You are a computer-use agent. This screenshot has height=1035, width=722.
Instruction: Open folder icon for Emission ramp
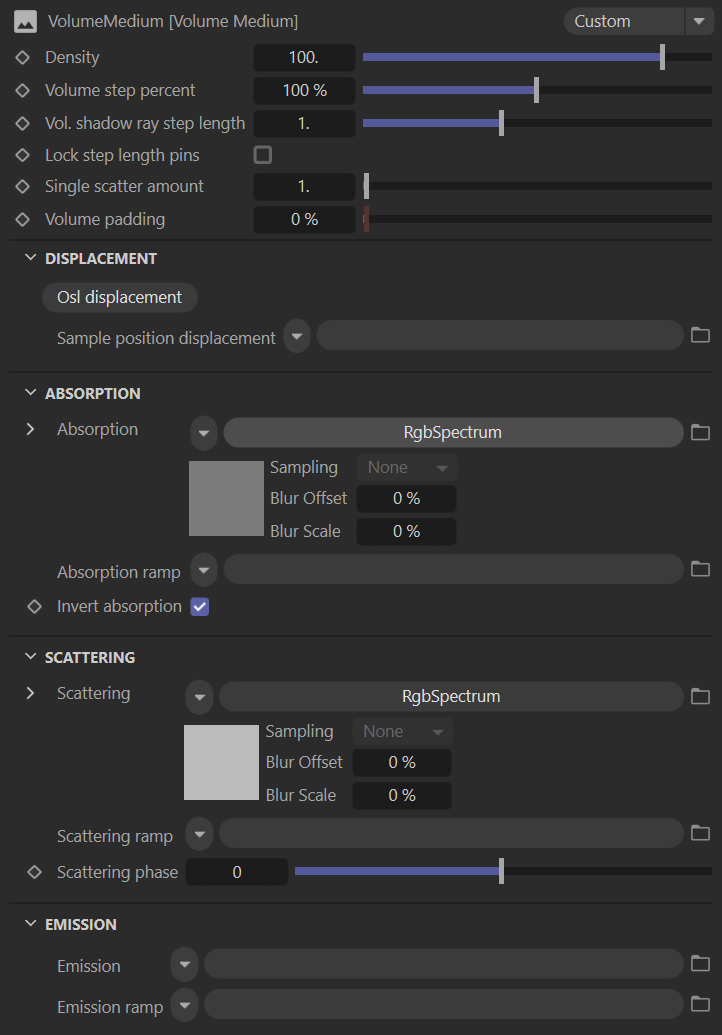tap(700, 1004)
